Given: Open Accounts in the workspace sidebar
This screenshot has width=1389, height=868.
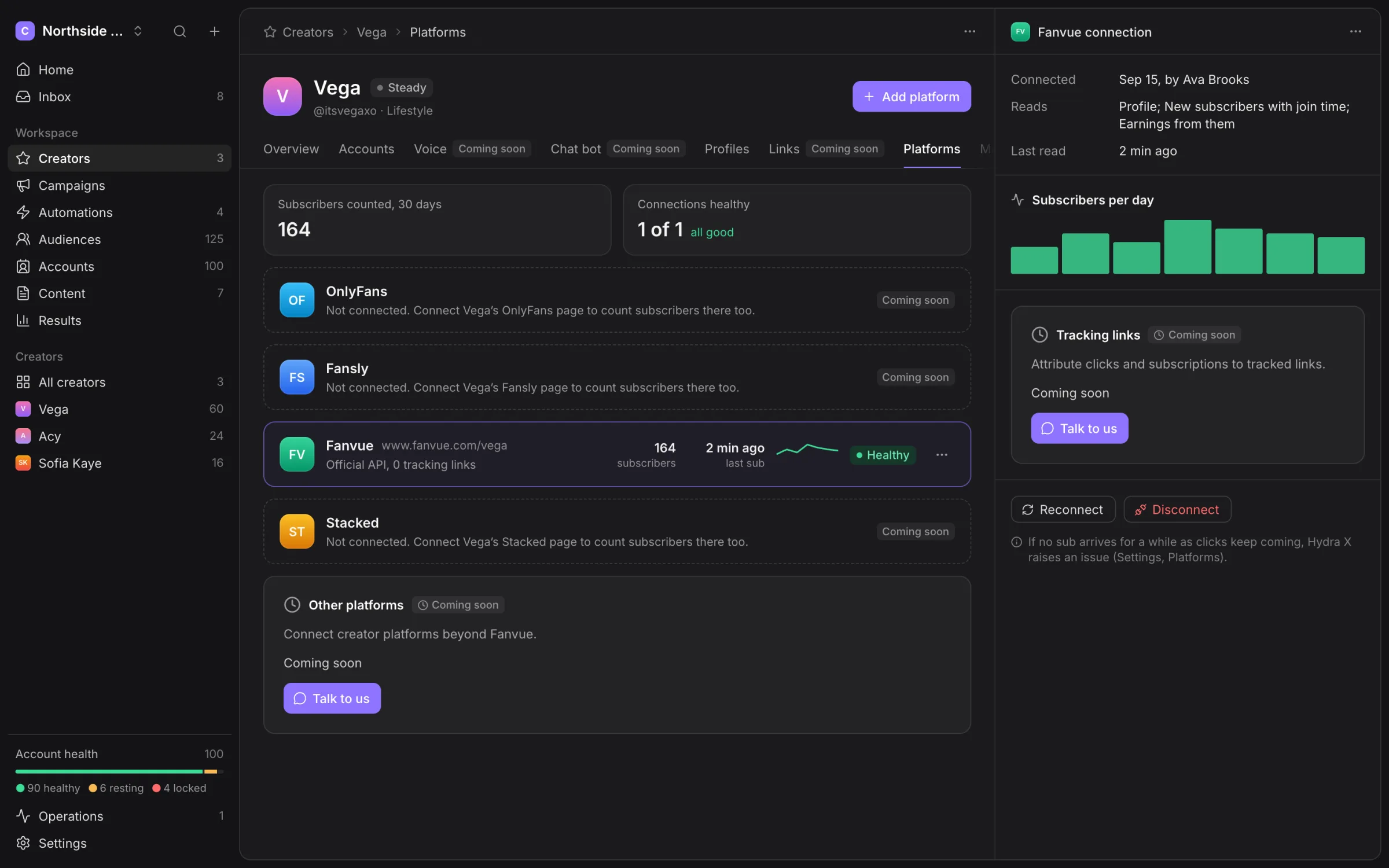Looking at the screenshot, I should (119, 266).
